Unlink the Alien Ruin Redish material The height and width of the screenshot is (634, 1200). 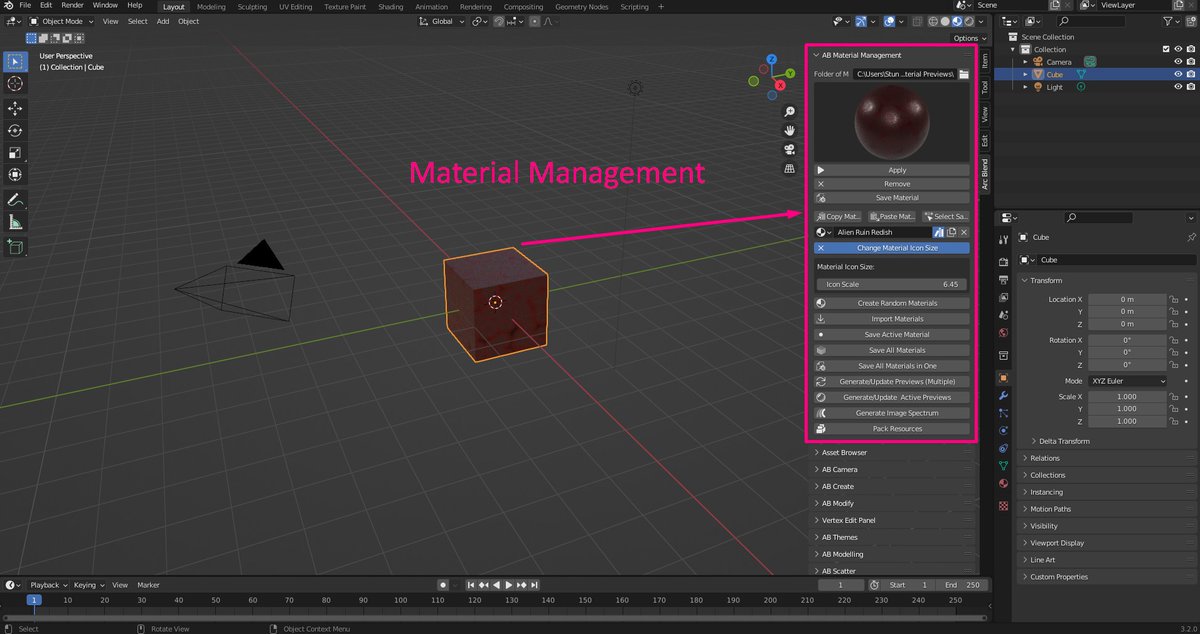(x=964, y=232)
